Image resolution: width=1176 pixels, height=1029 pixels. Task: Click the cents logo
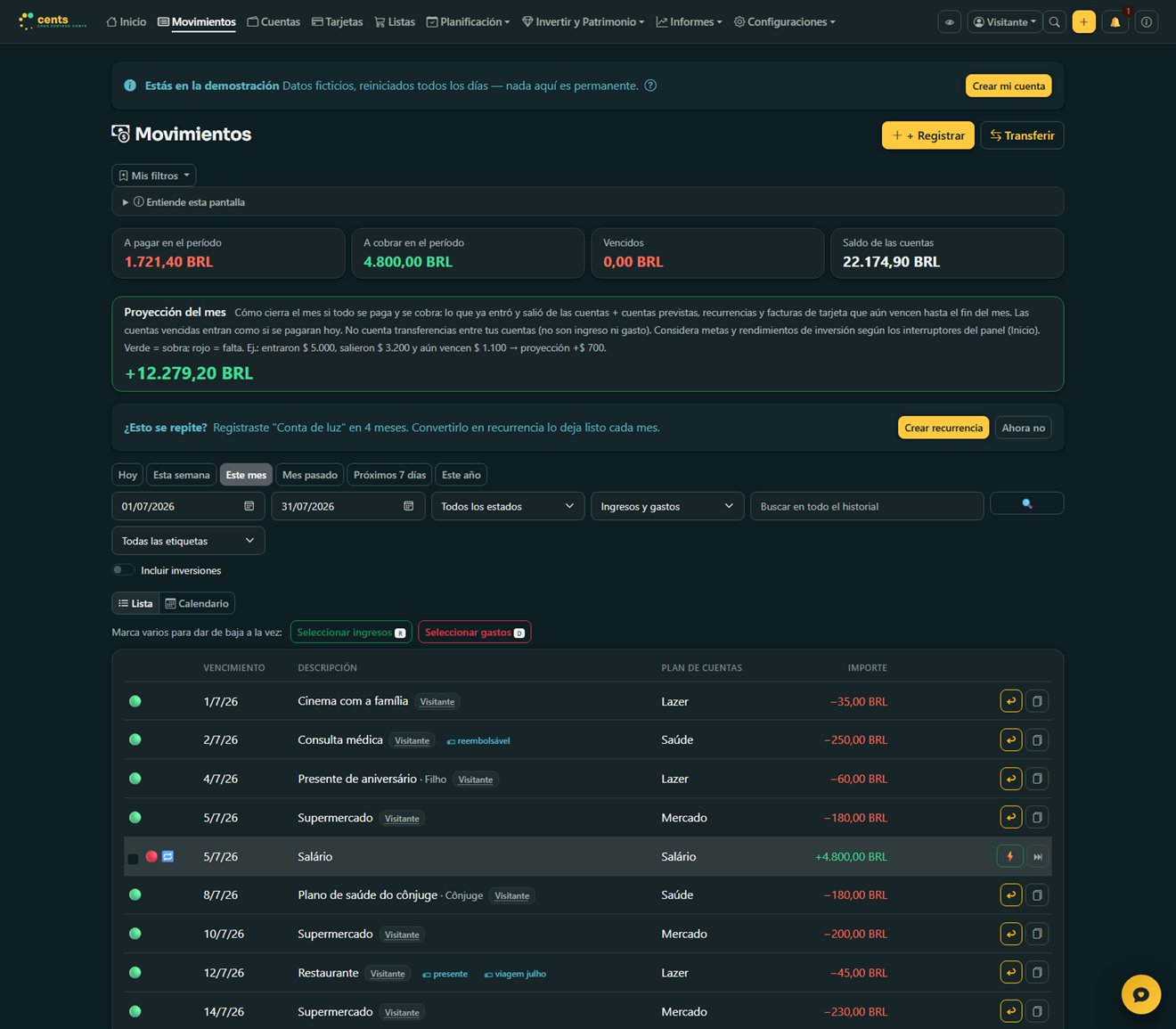tap(53, 21)
